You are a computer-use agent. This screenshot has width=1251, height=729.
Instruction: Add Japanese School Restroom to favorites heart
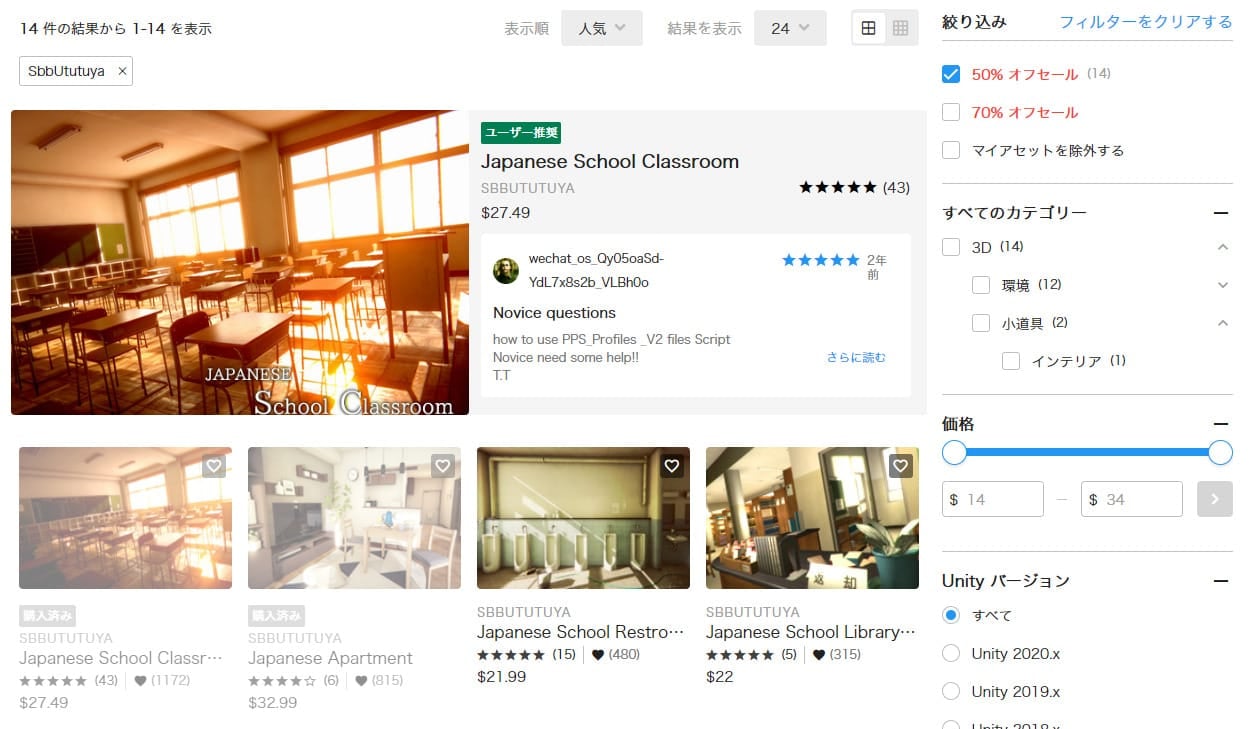coord(671,466)
